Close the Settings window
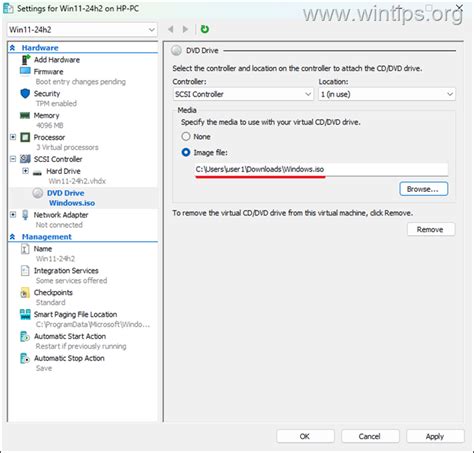The image size is (474, 453). click(459, 7)
